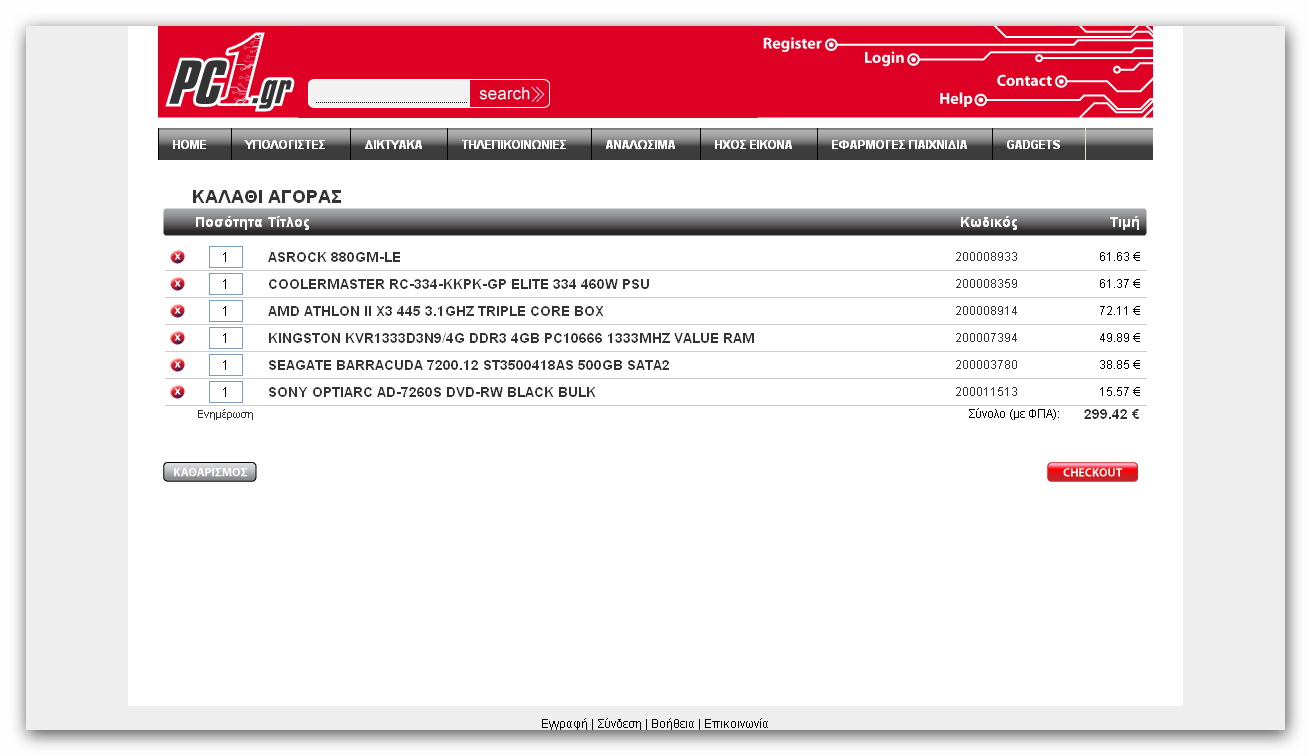This screenshot has width=1311, height=756.
Task: Click the ΚΑΛΑΘΙ ΑΓΟΡΑΣ heading
Action: pos(267,196)
